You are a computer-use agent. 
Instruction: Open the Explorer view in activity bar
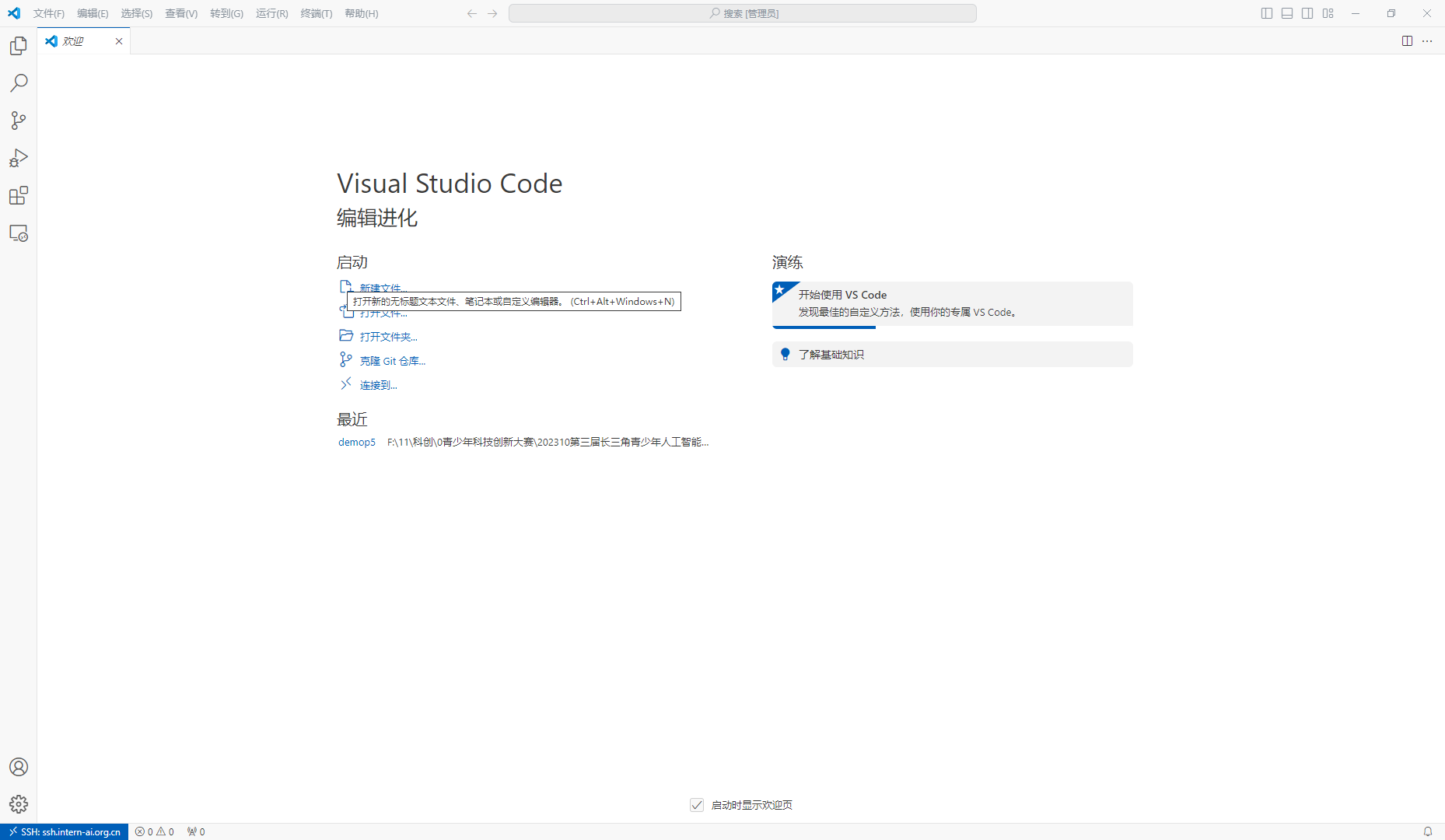[19, 46]
